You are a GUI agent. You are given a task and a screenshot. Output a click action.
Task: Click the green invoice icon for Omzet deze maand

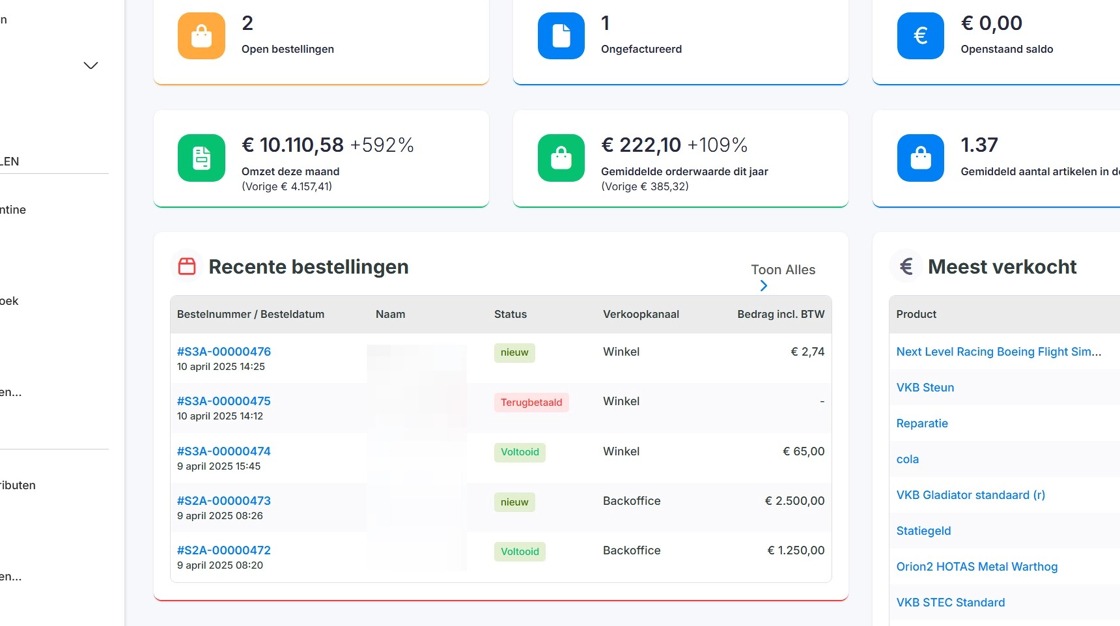pyautogui.click(x=201, y=158)
